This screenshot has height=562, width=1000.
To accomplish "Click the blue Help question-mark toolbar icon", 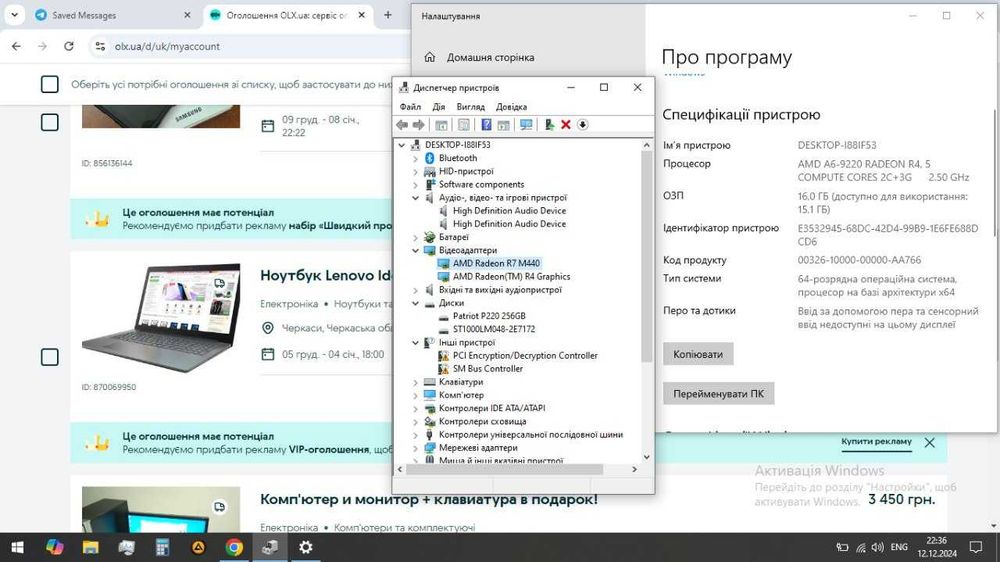I will 486,125.
